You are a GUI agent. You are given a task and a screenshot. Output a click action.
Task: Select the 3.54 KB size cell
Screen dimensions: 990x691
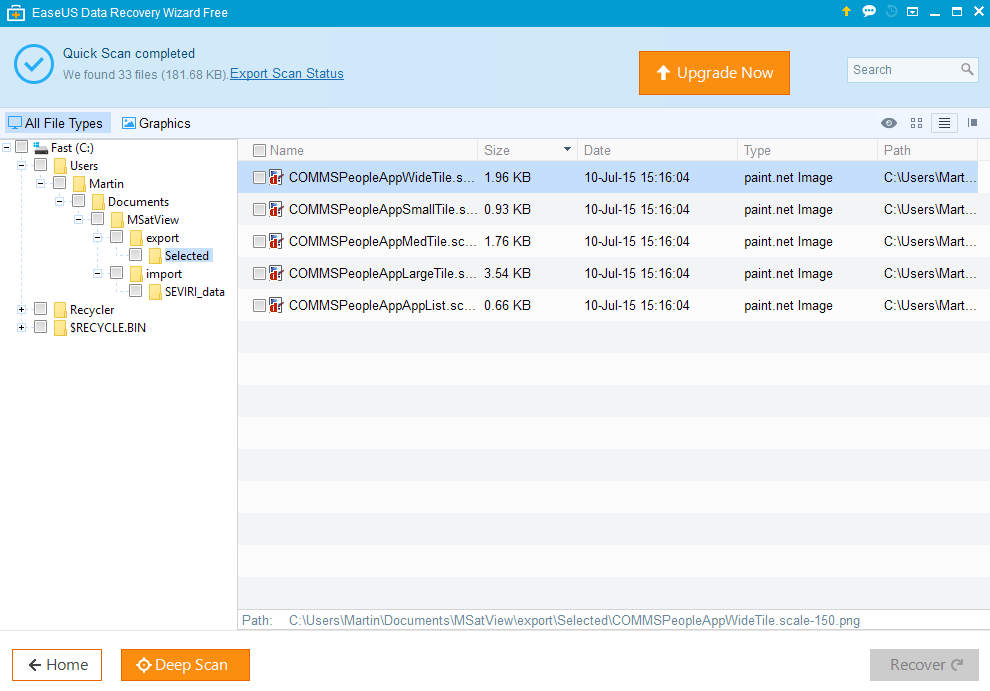(508, 273)
